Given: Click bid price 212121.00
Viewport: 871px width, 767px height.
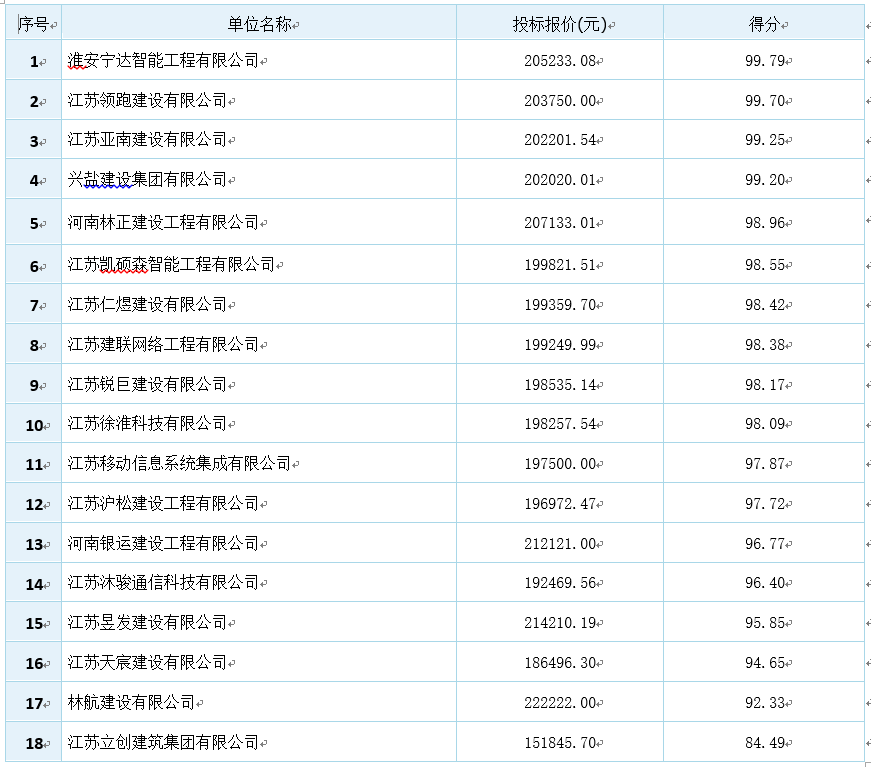Looking at the screenshot, I should coord(560,544).
